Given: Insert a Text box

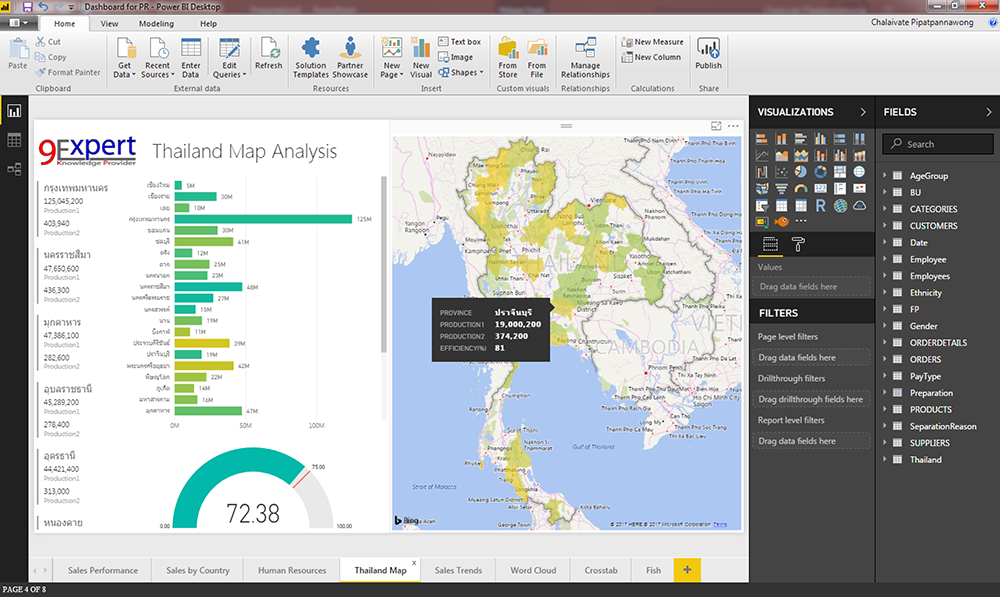Looking at the screenshot, I should [459, 41].
